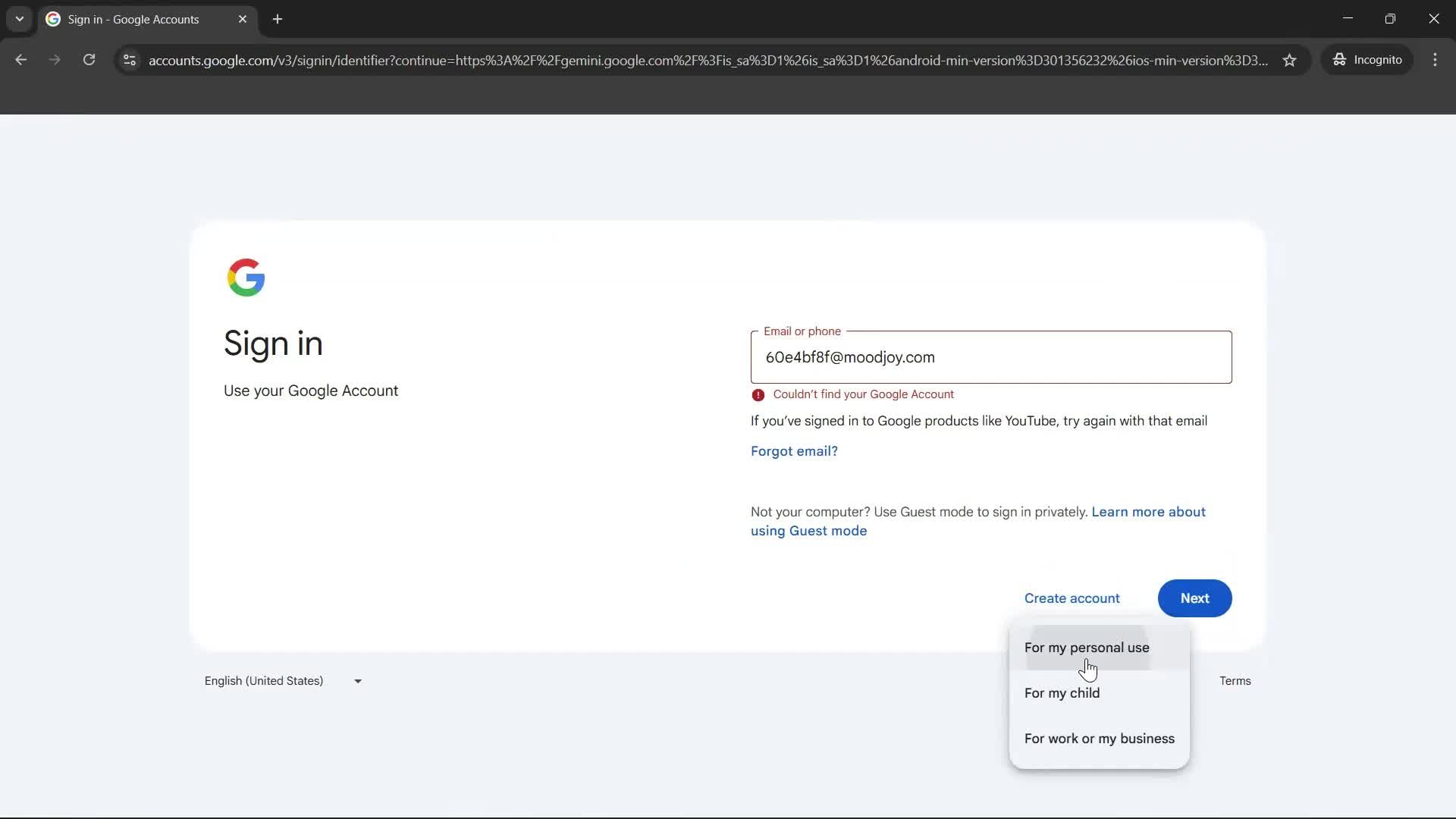1456x819 pixels.
Task: Click the Incognito mode indicator
Action: [1367, 59]
